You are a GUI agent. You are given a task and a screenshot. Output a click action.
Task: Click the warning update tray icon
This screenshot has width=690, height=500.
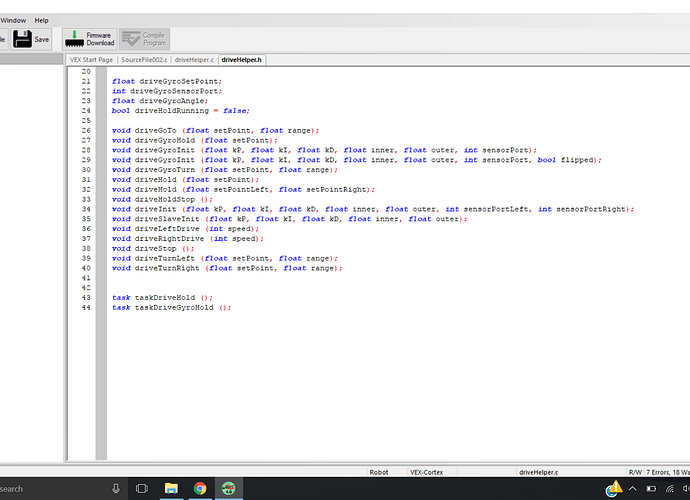click(x=613, y=489)
